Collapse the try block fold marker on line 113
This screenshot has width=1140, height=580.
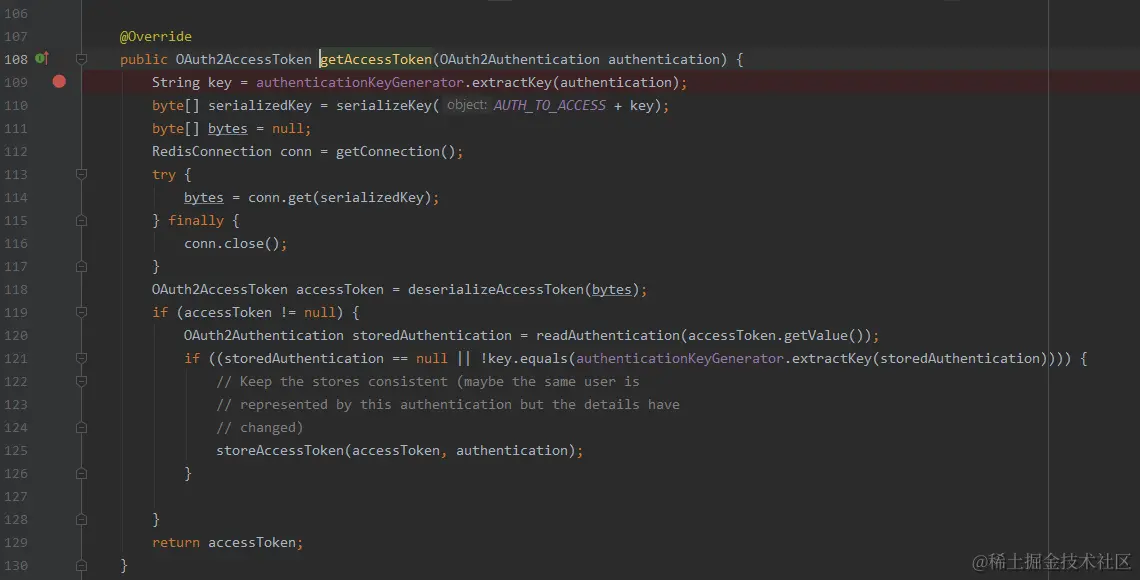tap(81, 174)
